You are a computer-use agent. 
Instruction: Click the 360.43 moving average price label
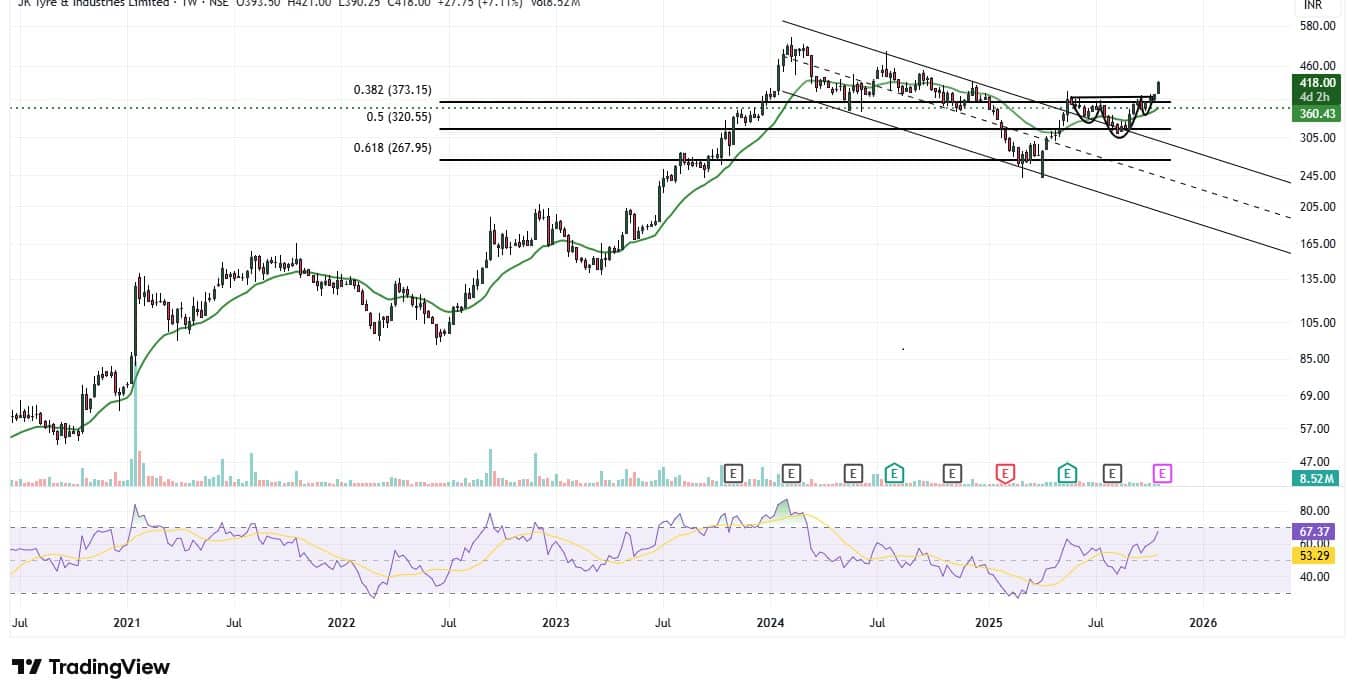pos(1317,114)
